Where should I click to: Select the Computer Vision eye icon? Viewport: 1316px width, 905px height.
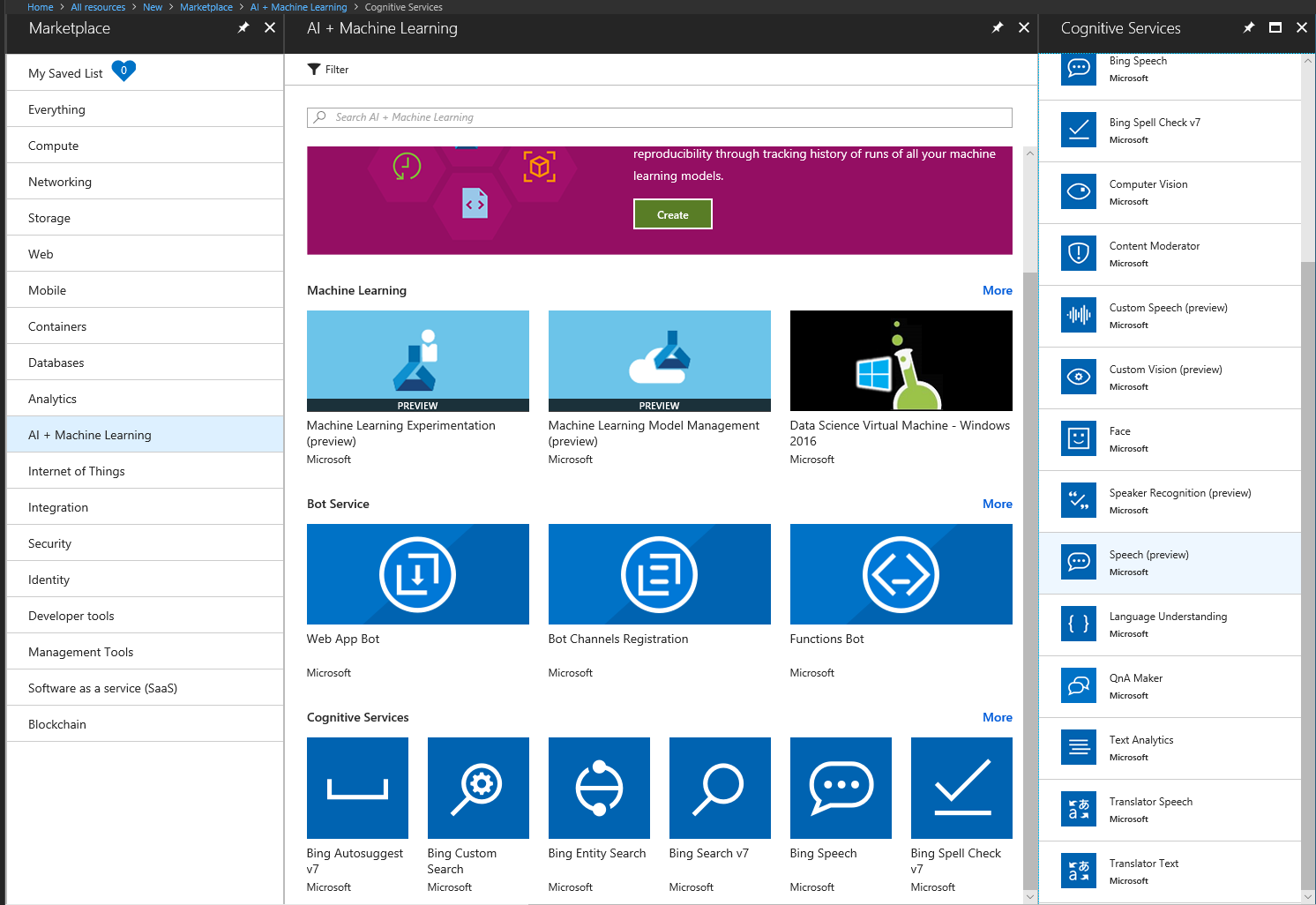(1079, 191)
